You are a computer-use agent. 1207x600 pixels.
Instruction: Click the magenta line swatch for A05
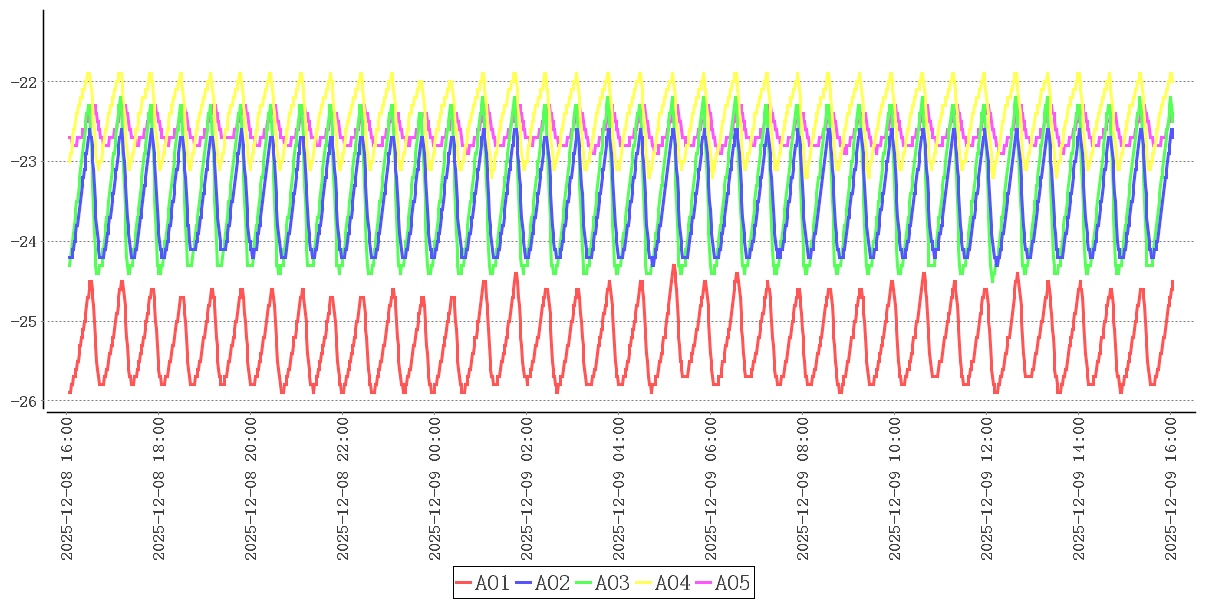tap(704, 583)
